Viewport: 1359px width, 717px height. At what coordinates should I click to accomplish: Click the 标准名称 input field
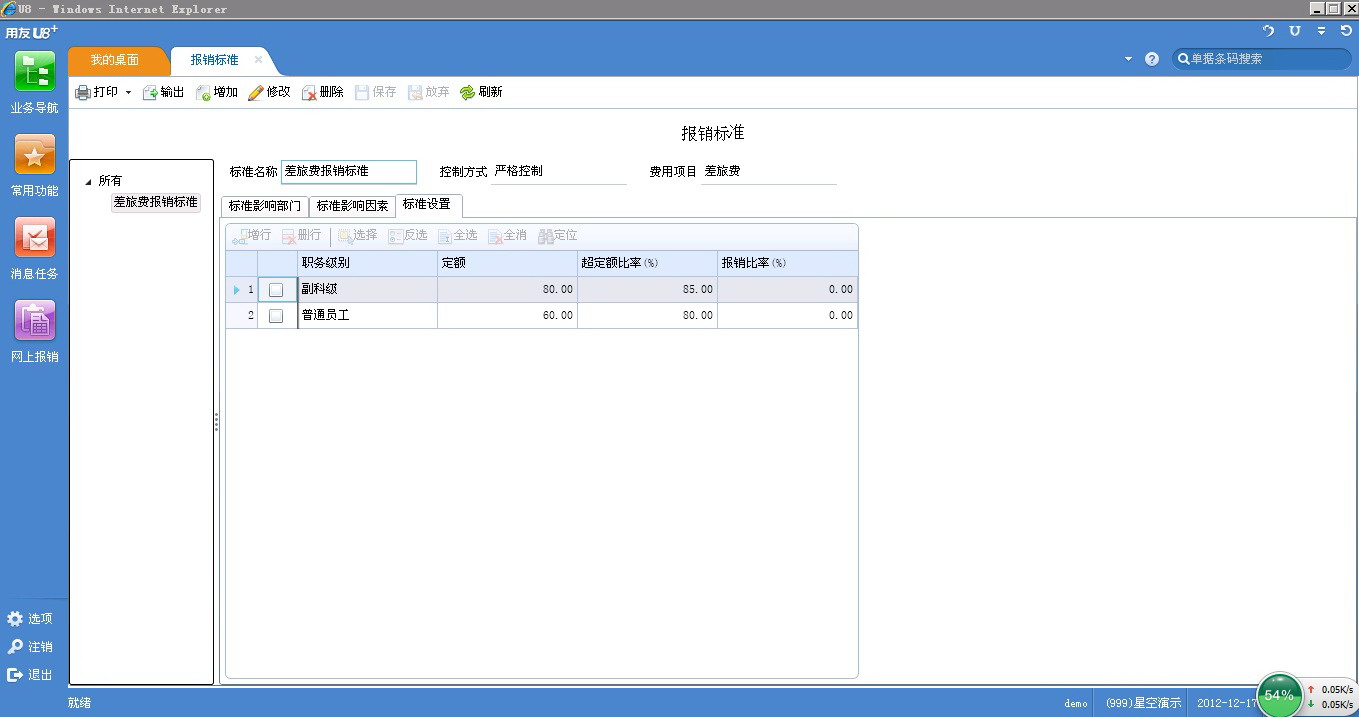(x=349, y=172)
